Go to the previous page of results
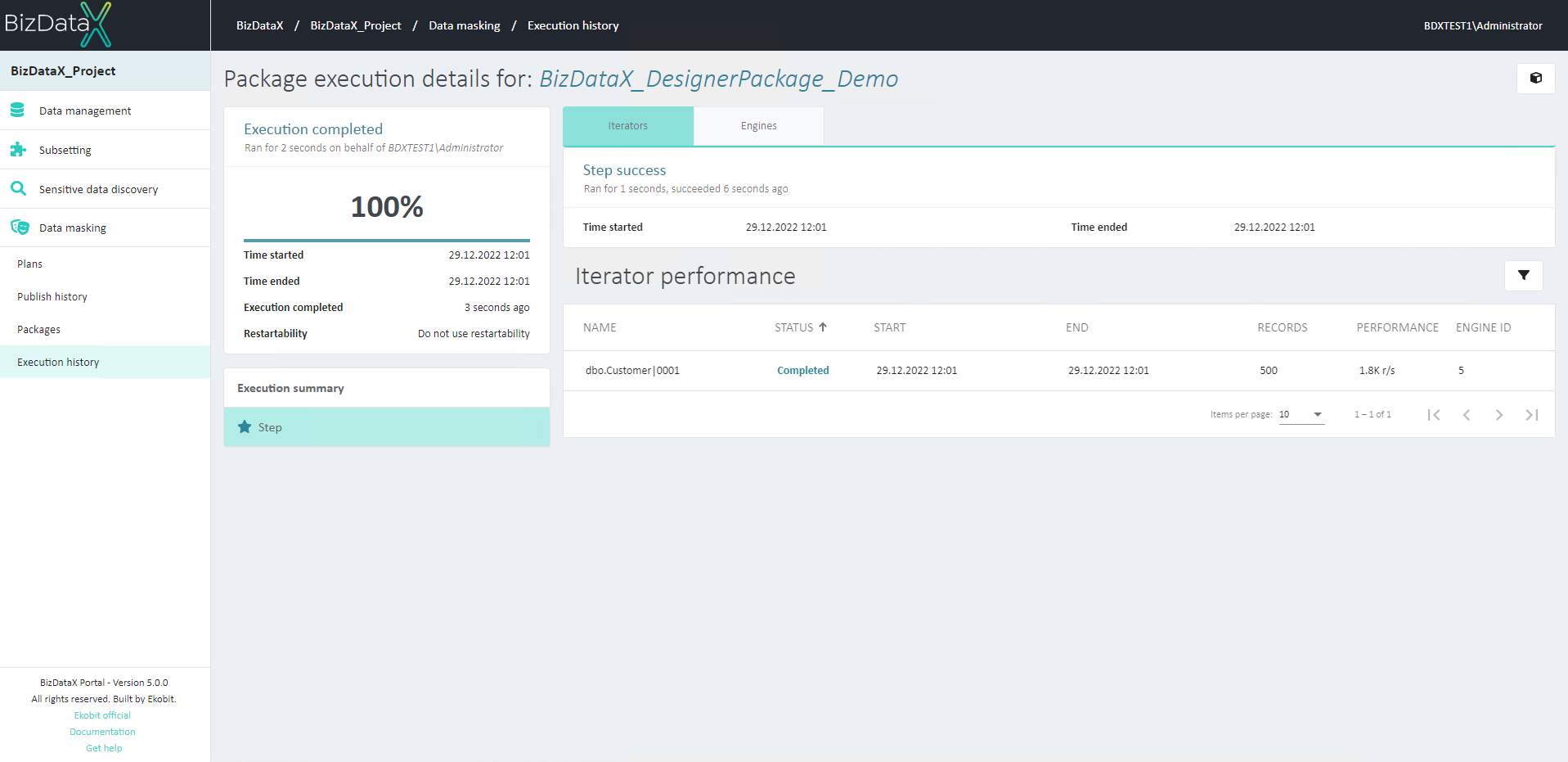The height and width of the screenshot is (762, 1568). click(x=1466, y=415)
